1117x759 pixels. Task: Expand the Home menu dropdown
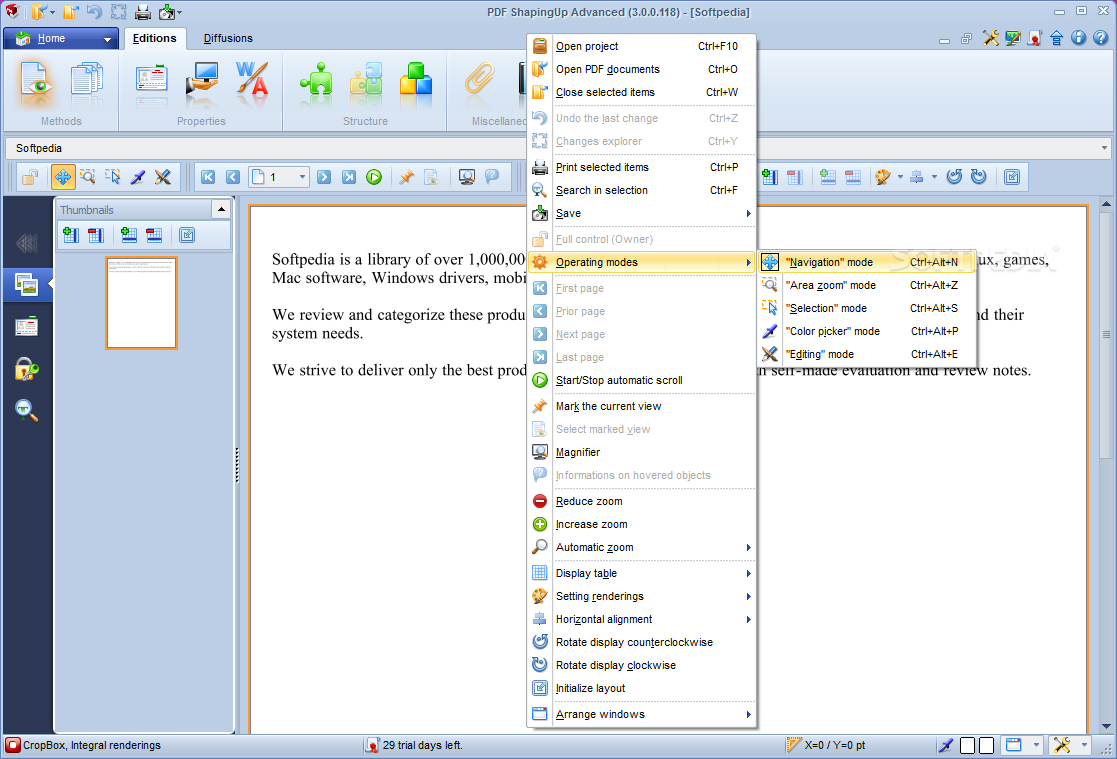pyautogui.click(x=107, y=39)
